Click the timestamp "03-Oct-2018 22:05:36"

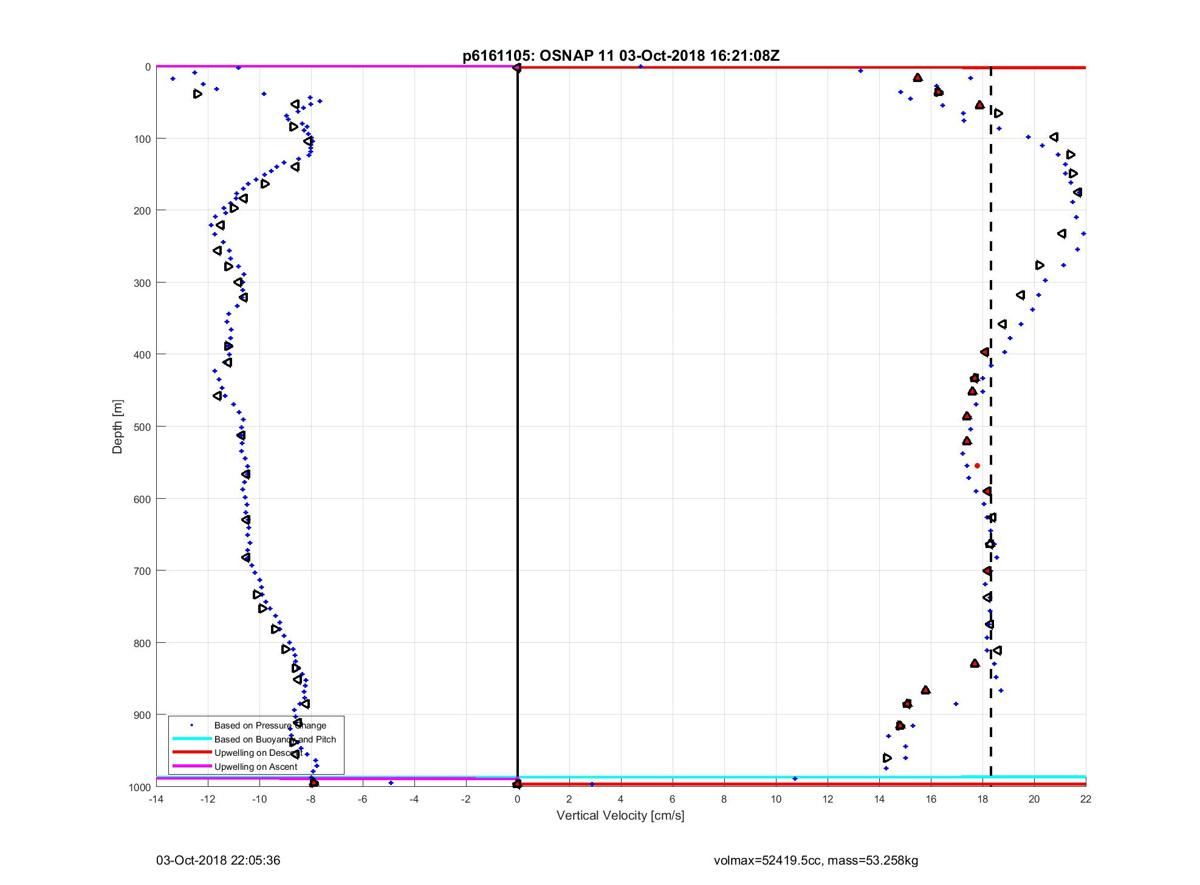tap(217, 860)
